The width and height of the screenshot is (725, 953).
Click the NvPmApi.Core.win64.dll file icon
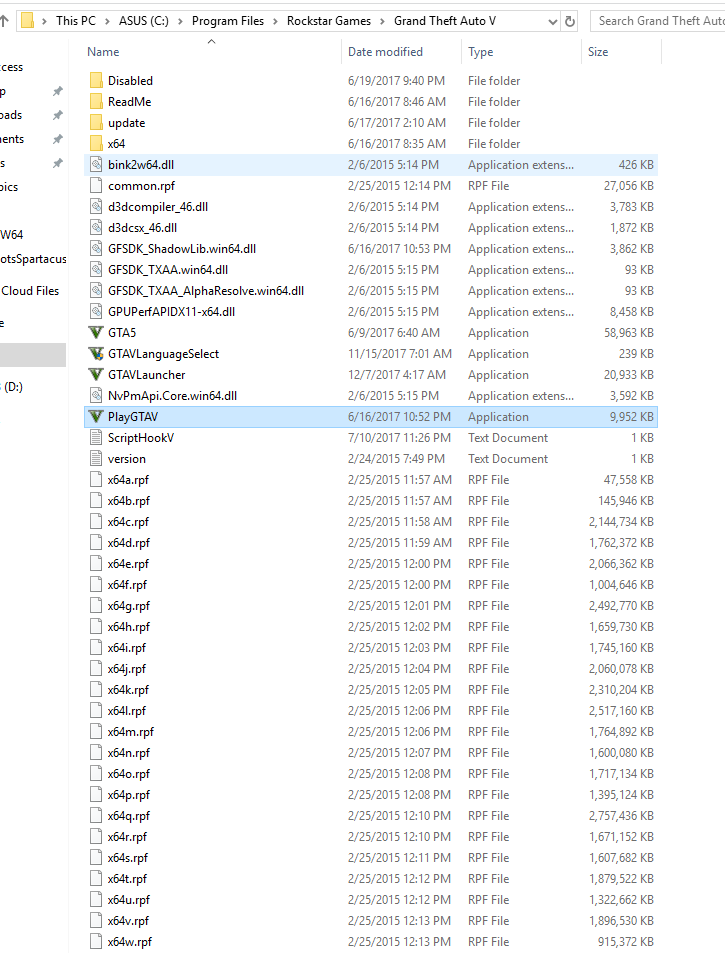tap(95, 396)
